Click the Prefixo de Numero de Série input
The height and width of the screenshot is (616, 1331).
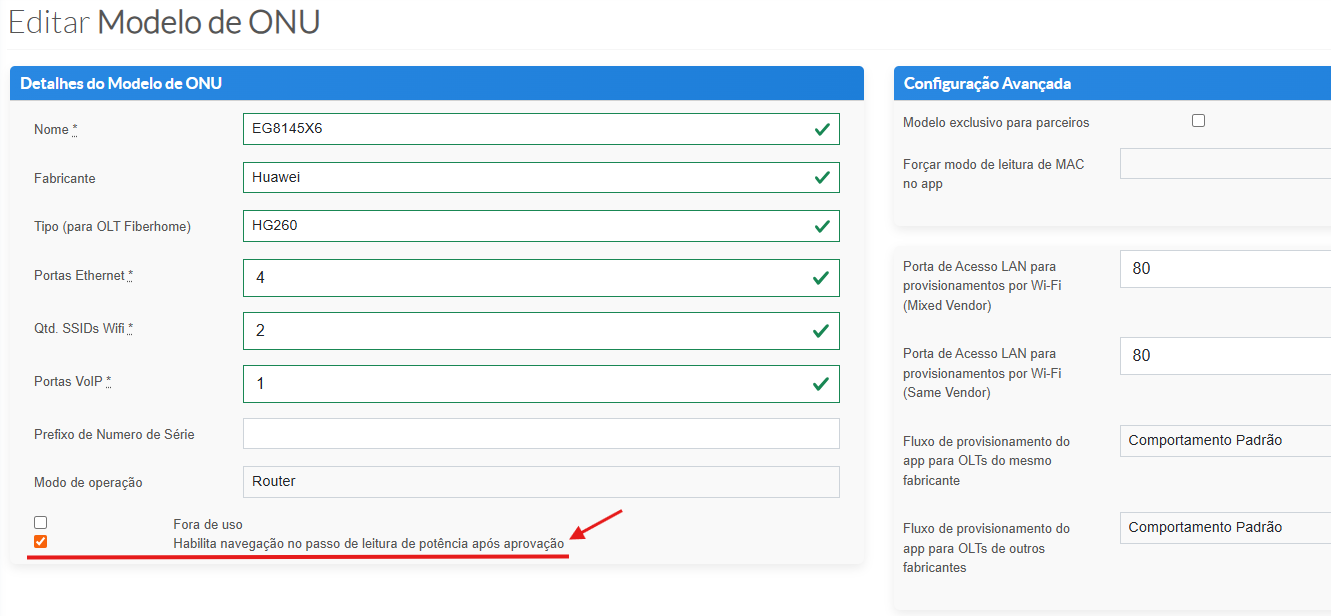click(540, 433)
